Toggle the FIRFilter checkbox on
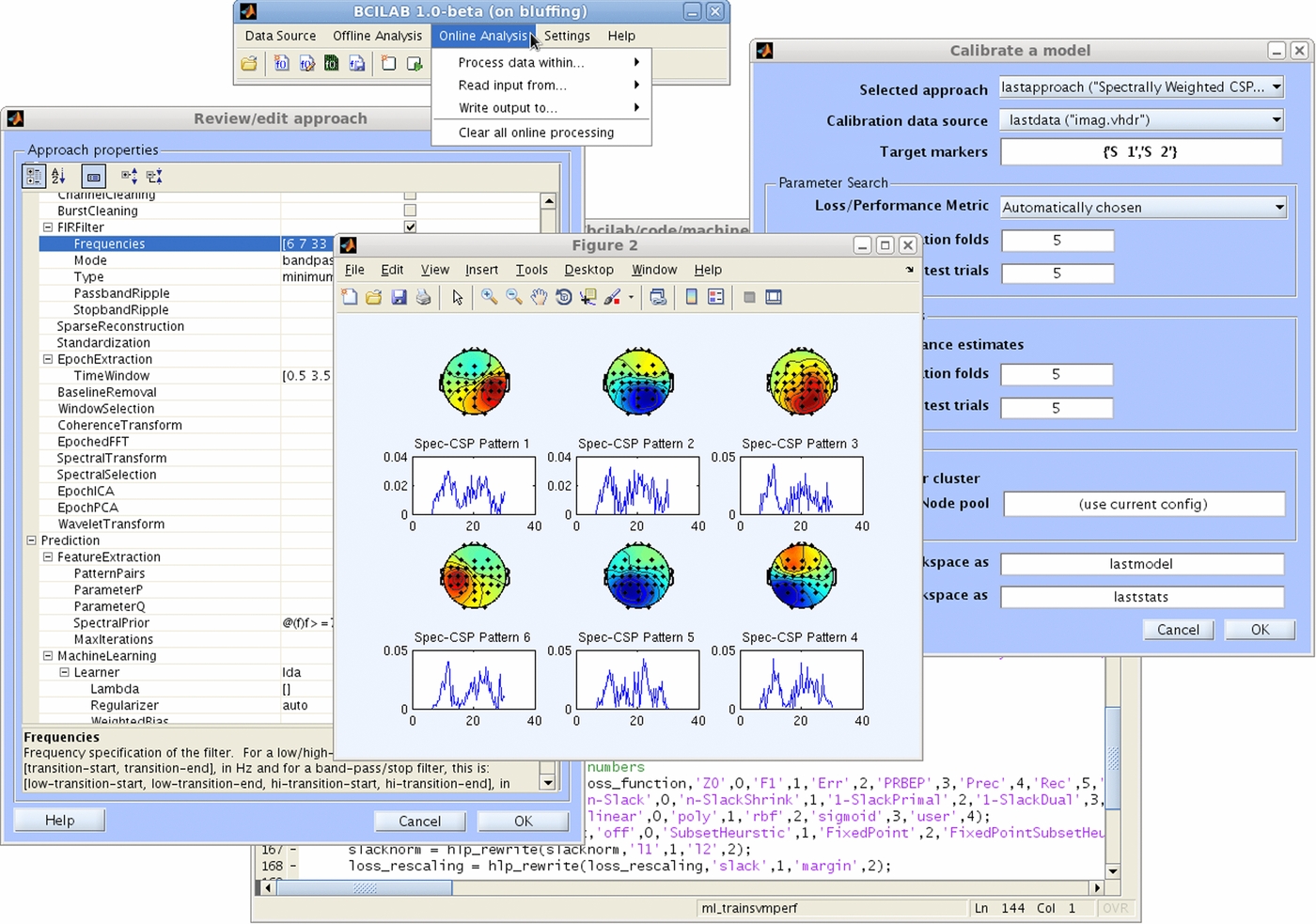The height and width of the screenshot is (924, 1316). 410,227
